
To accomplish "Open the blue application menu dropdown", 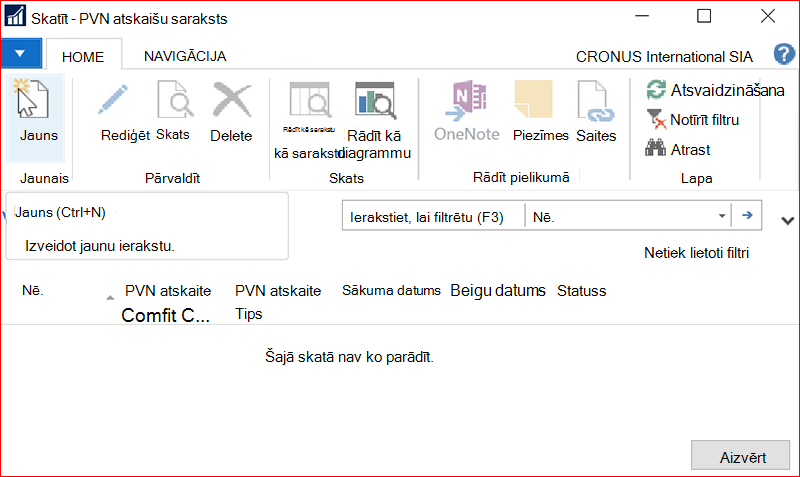I will (x=21, y=54).
